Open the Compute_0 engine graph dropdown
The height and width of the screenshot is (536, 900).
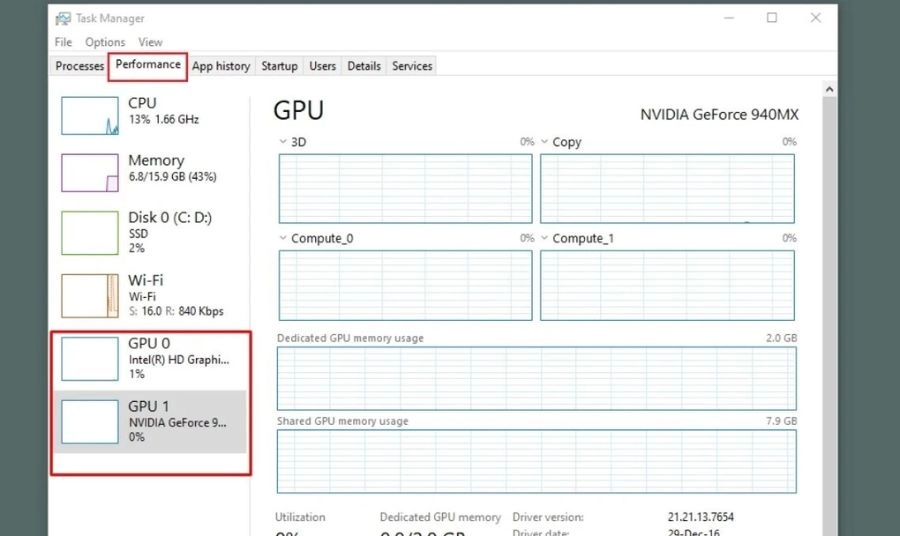click(x=282, y=238)
